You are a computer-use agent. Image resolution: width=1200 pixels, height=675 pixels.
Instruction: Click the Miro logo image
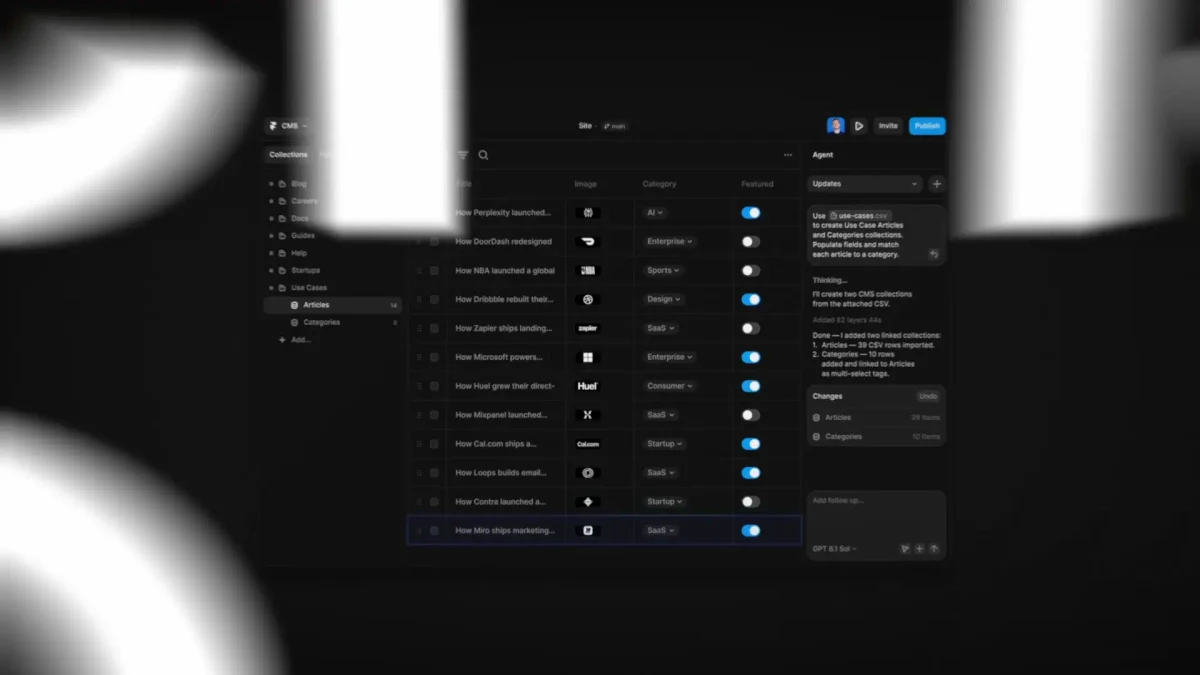tap(588, 531)
